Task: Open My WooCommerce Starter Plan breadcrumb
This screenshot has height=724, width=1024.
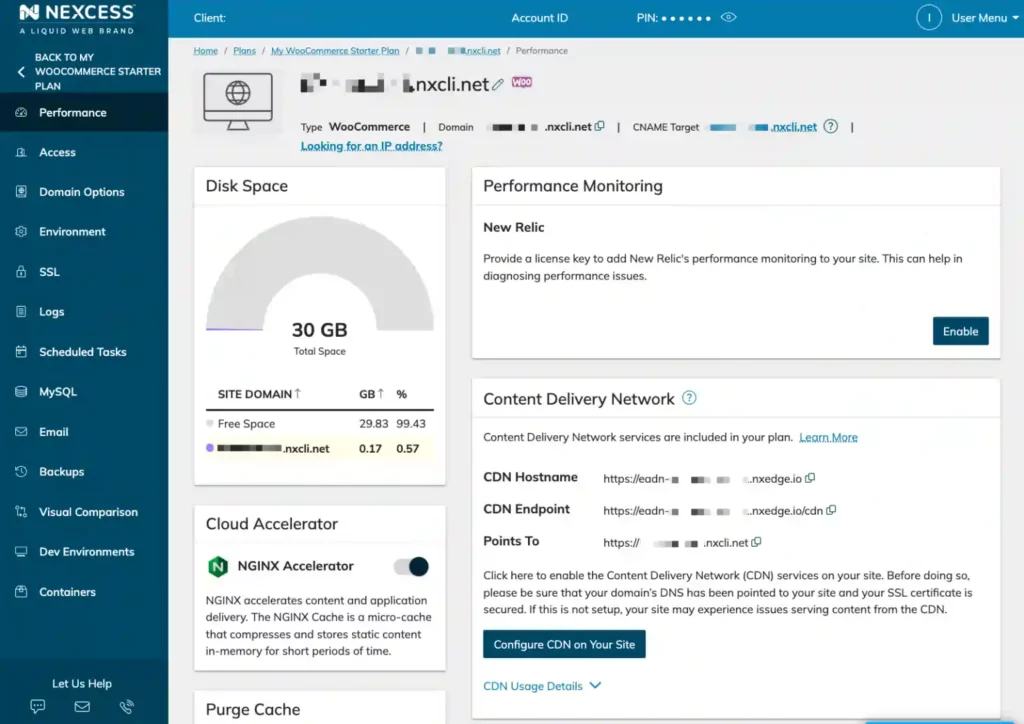Action: (x=334, y=50)
